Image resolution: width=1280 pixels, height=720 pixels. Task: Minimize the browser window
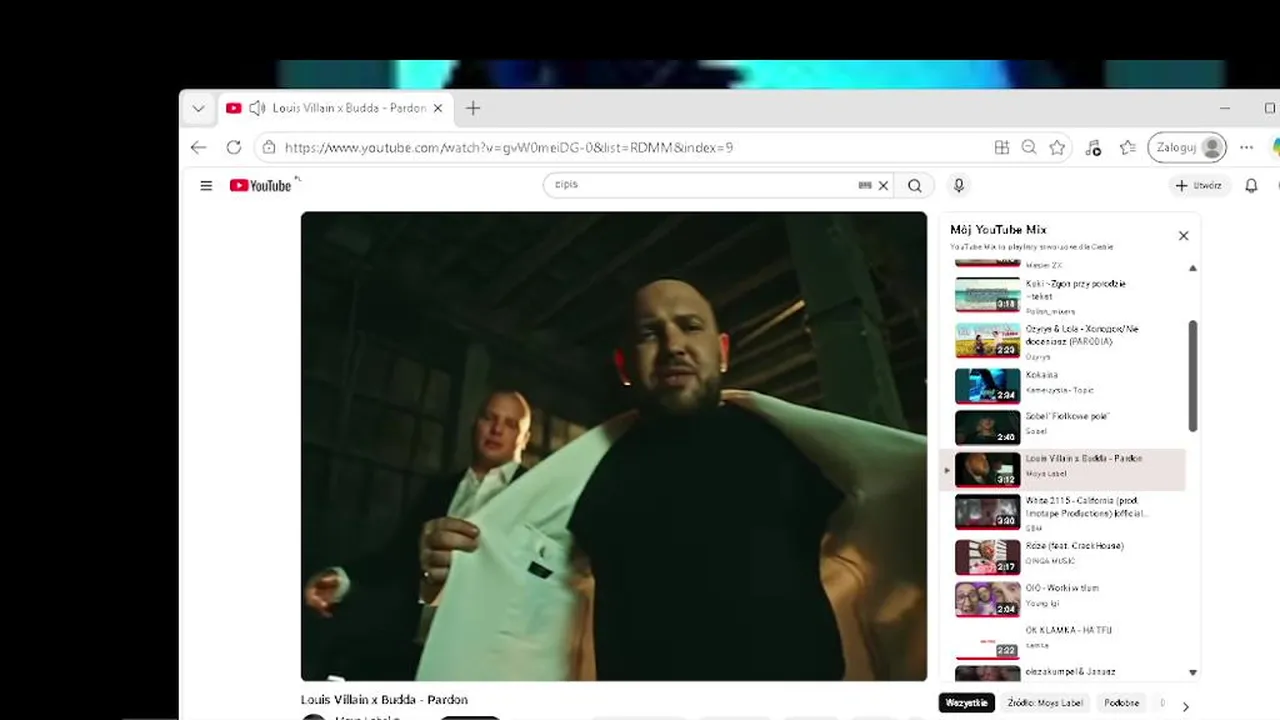pos(1225,108)
